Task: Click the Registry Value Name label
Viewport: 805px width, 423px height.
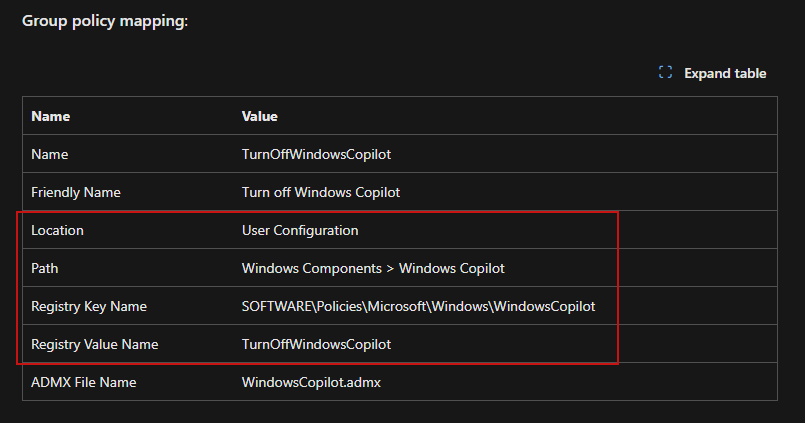Action: coord(94,344)
